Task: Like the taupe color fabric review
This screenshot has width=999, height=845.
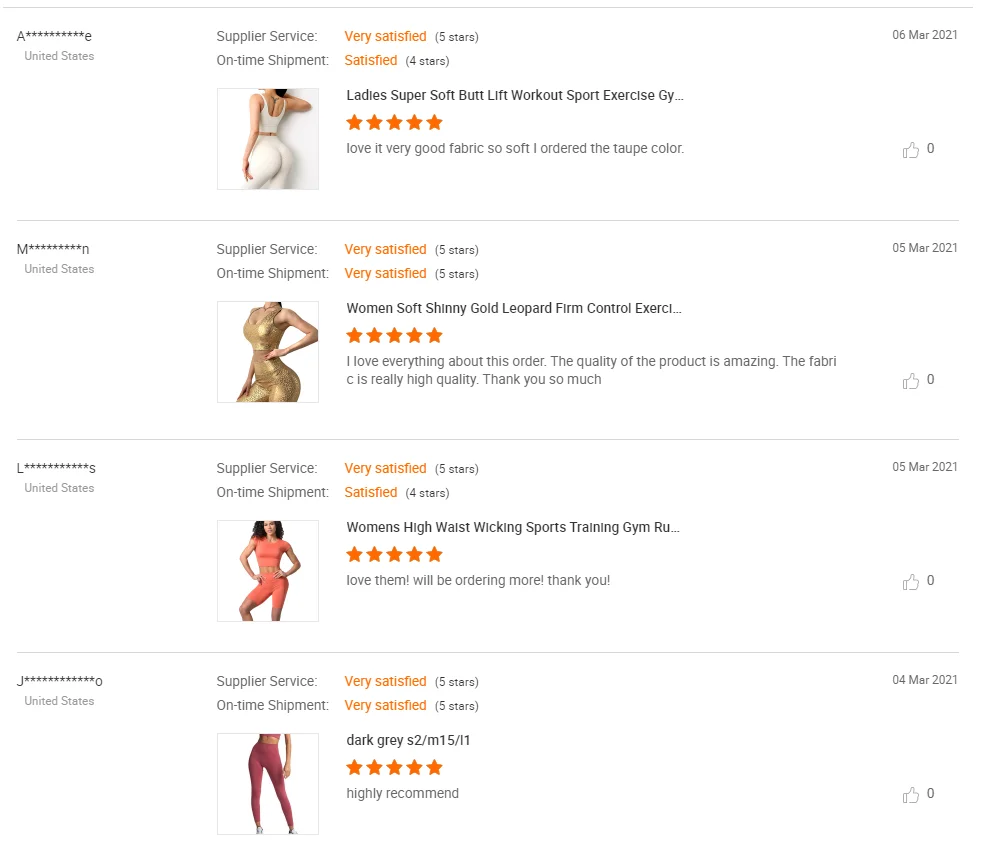Action: [911, 150]
